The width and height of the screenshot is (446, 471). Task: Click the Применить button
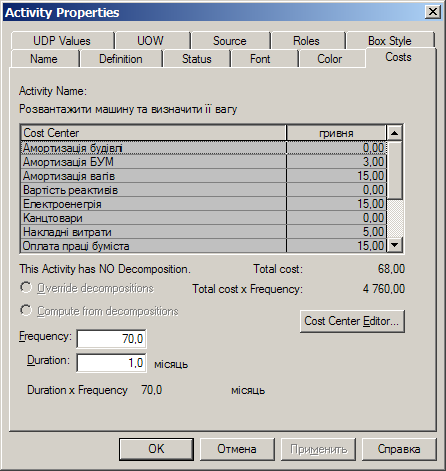coord(318,449)
